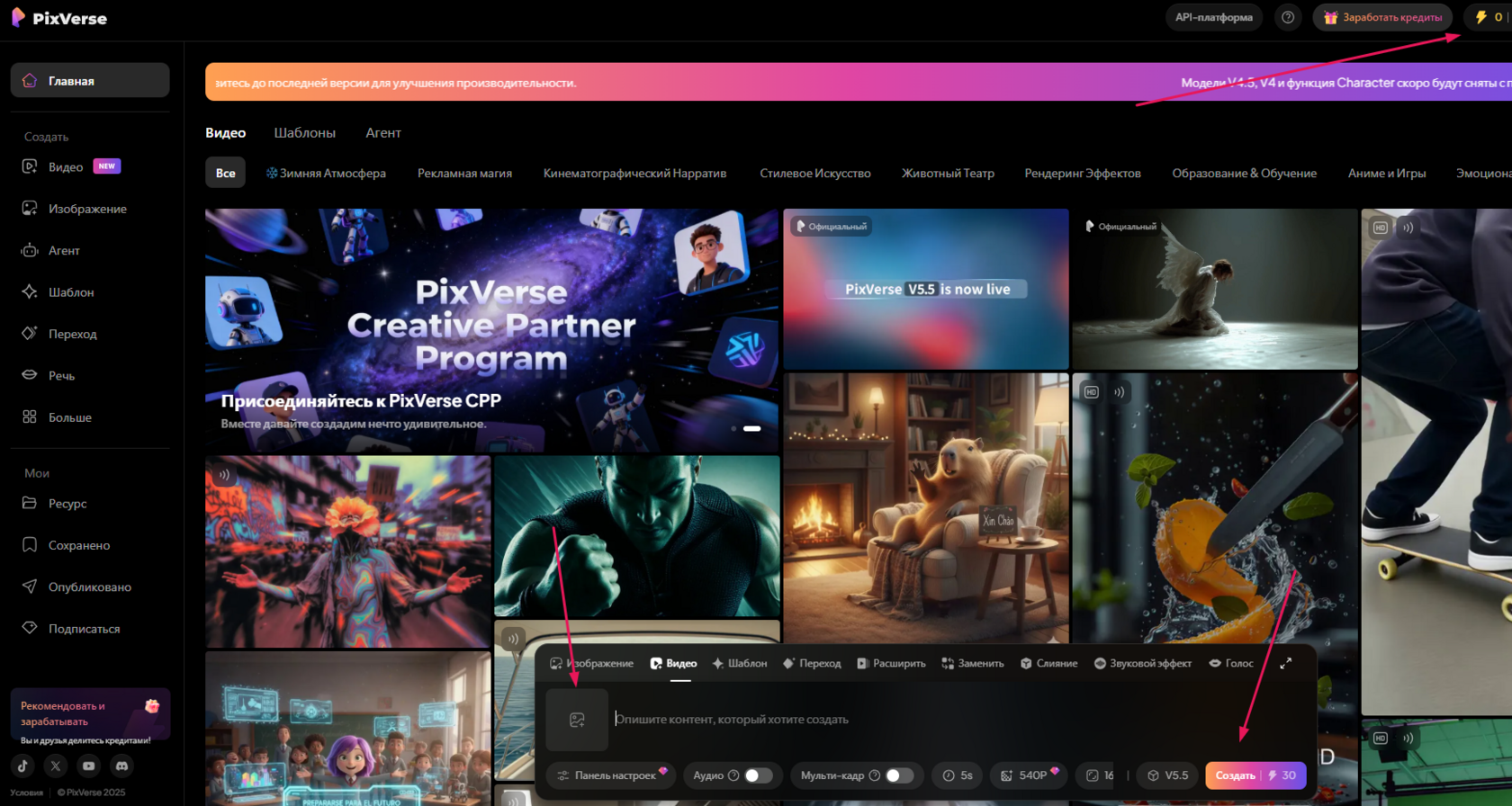Select the Все category filter
The width and height of the screenshot is (1512, 806).
pos(226,173)
